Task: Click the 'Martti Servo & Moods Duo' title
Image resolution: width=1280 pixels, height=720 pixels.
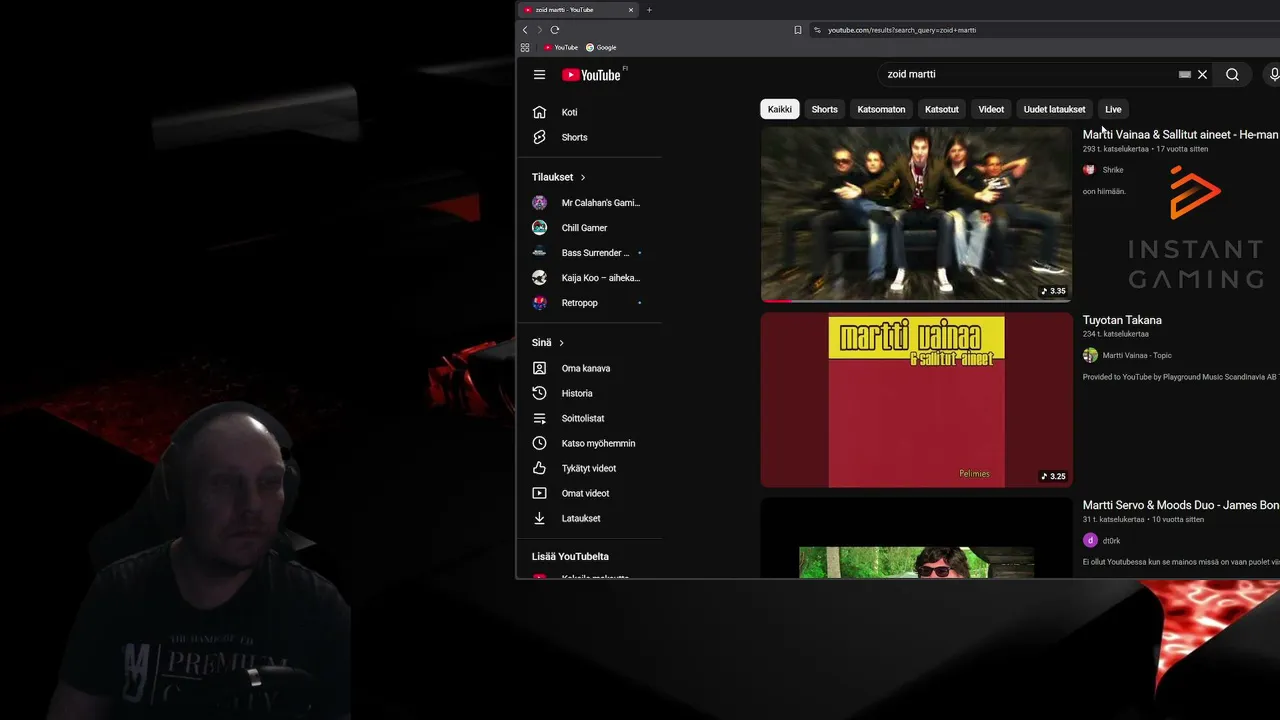Action: coord(1180,505)
